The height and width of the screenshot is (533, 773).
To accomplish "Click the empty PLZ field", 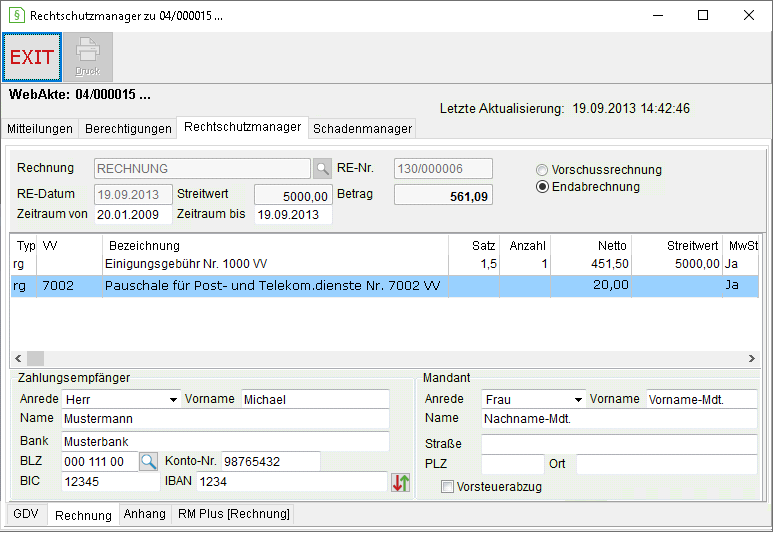I will point(513,464).
